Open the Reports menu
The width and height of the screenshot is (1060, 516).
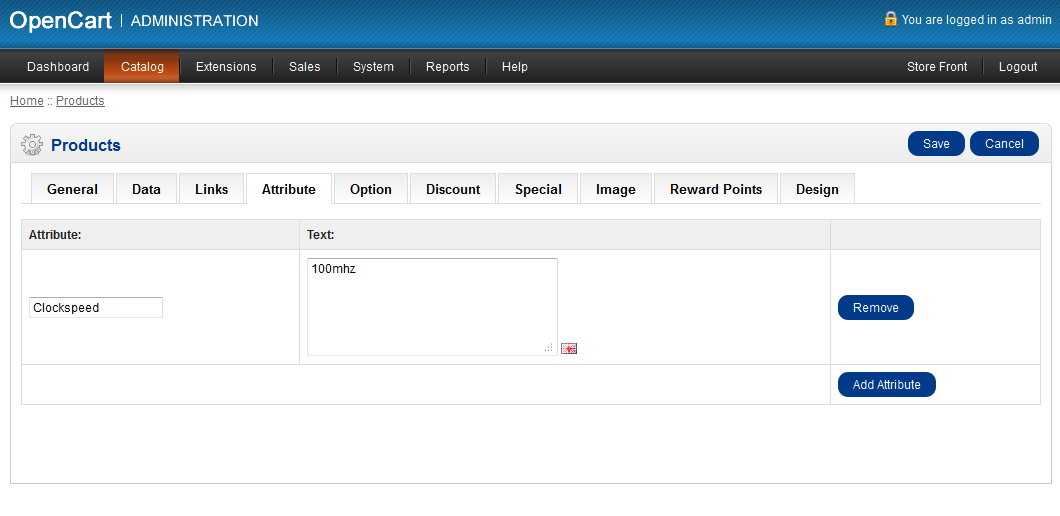(x=447, y=67)
